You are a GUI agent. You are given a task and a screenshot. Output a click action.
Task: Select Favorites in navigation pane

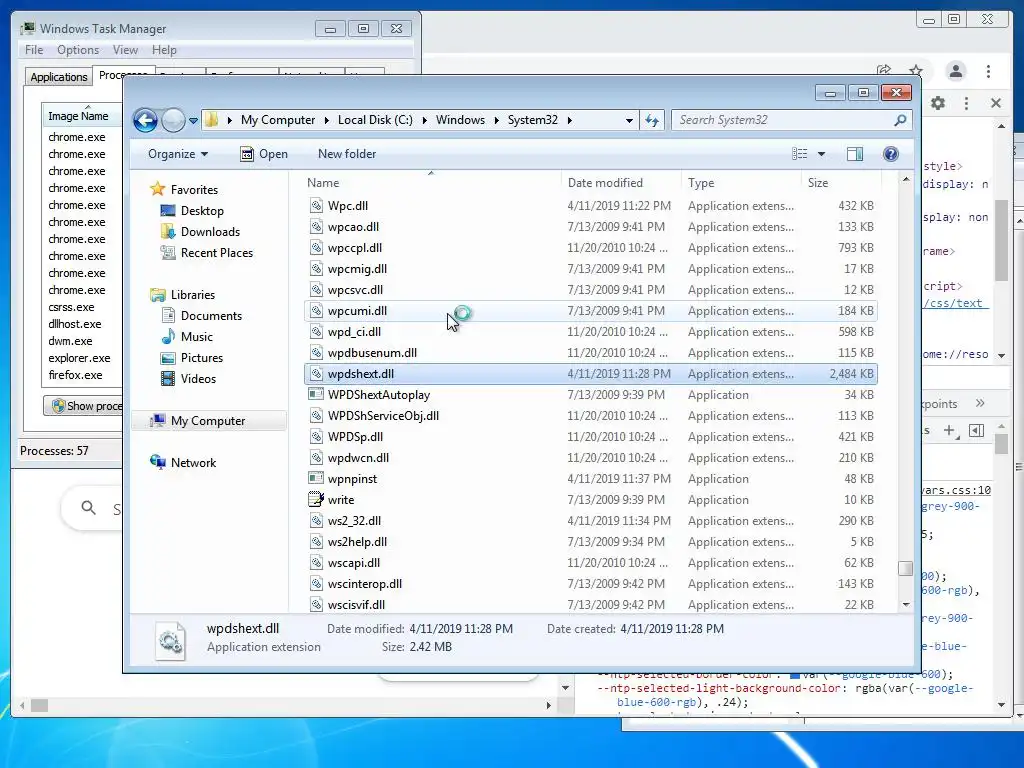click(194, 190)
